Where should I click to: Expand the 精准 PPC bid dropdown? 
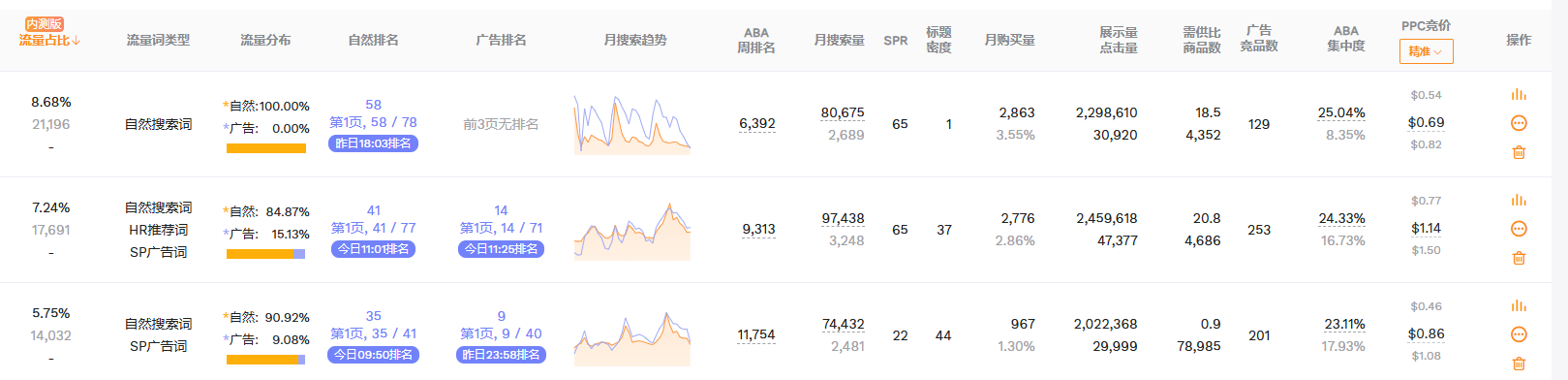click(1426, 51)
